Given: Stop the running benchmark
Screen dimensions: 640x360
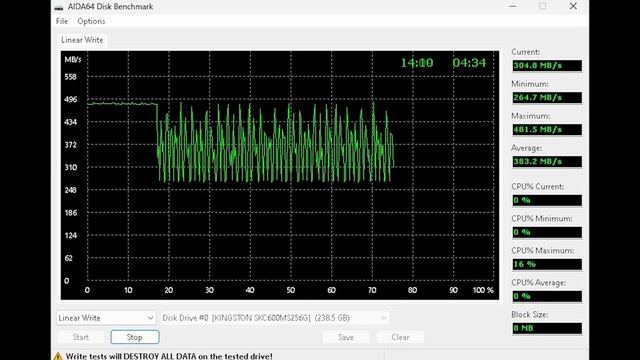Looking at the screenshot, I should (135, 337).
